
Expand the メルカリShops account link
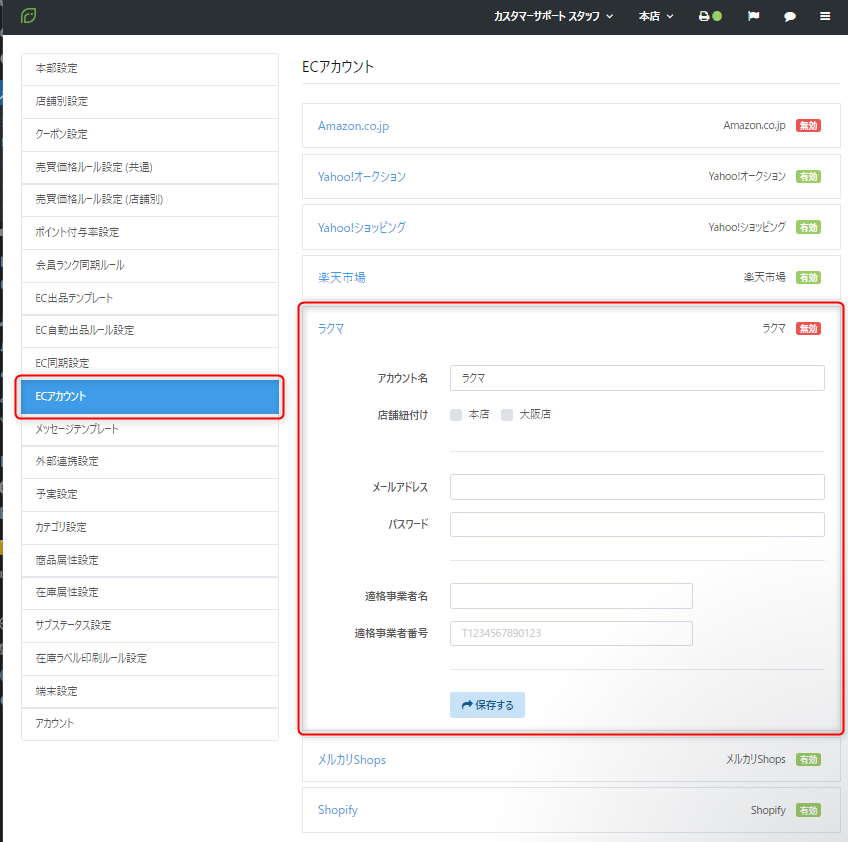pyautogui.click(x=352, y=760)
